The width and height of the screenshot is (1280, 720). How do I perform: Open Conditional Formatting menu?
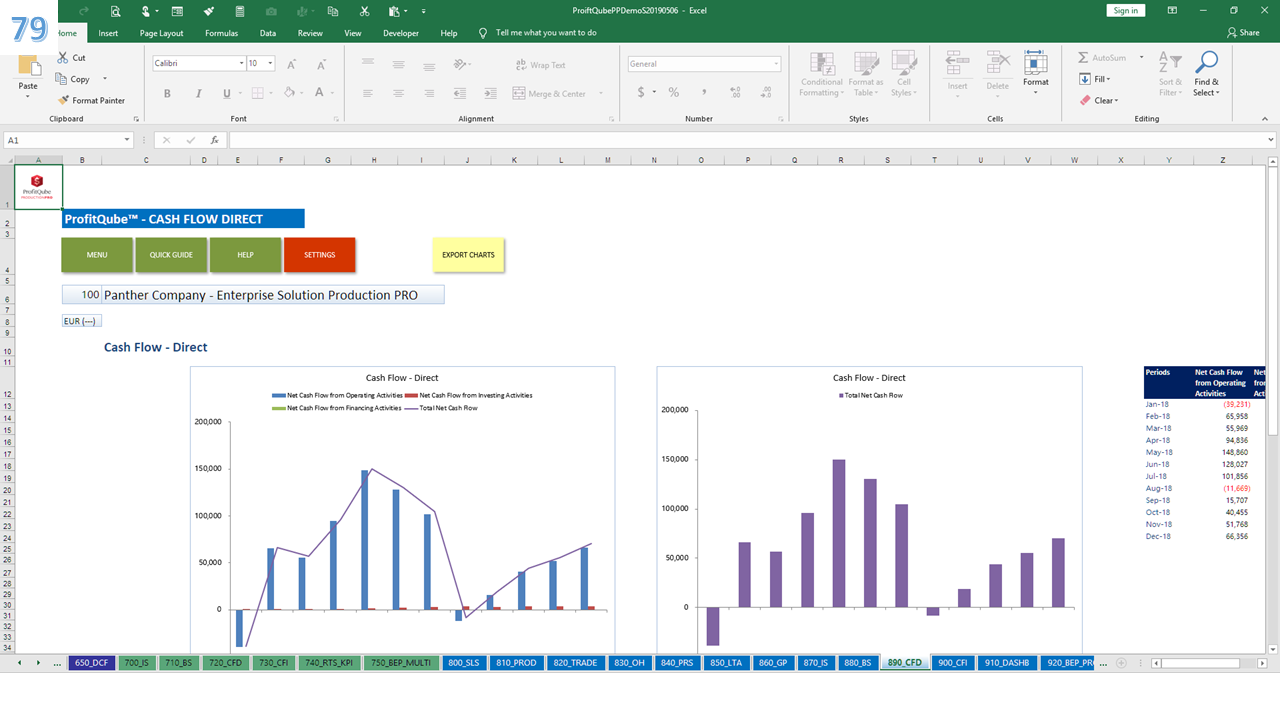coord(822,75)
